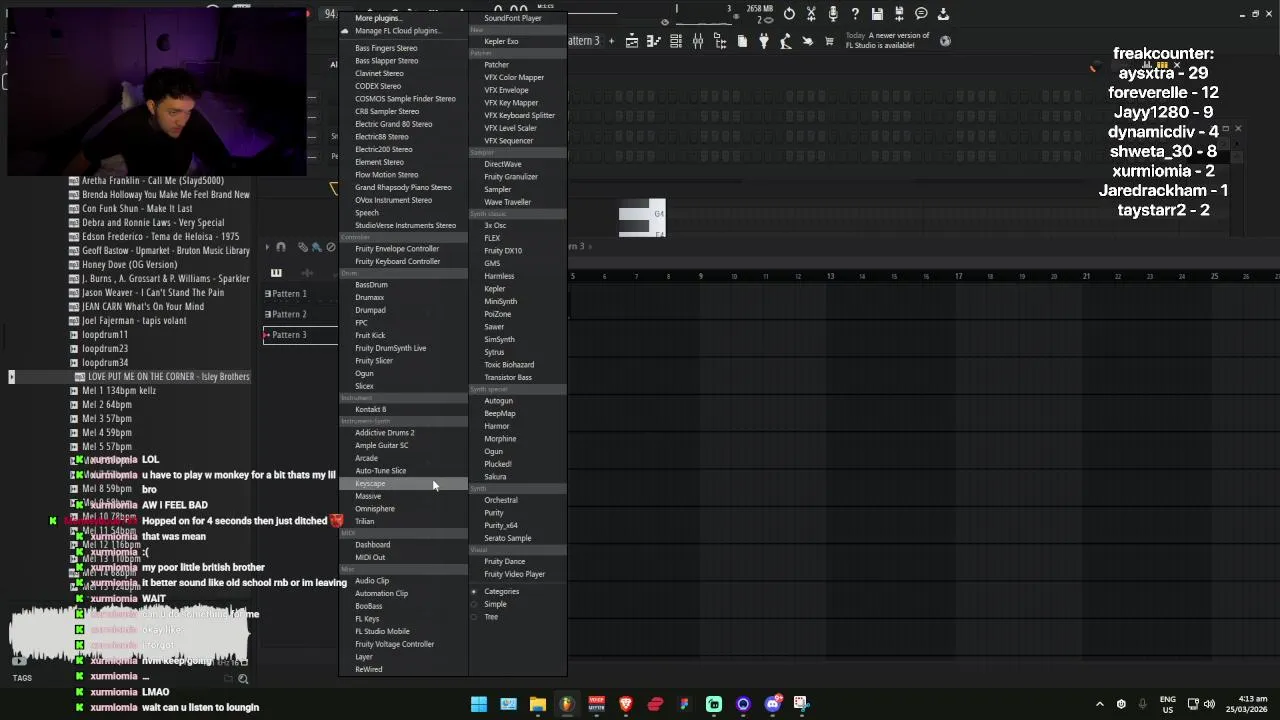Select 'Joel Fajerman - tapis volant' sample
The image size is (1280, 720).
pos(134,321)
